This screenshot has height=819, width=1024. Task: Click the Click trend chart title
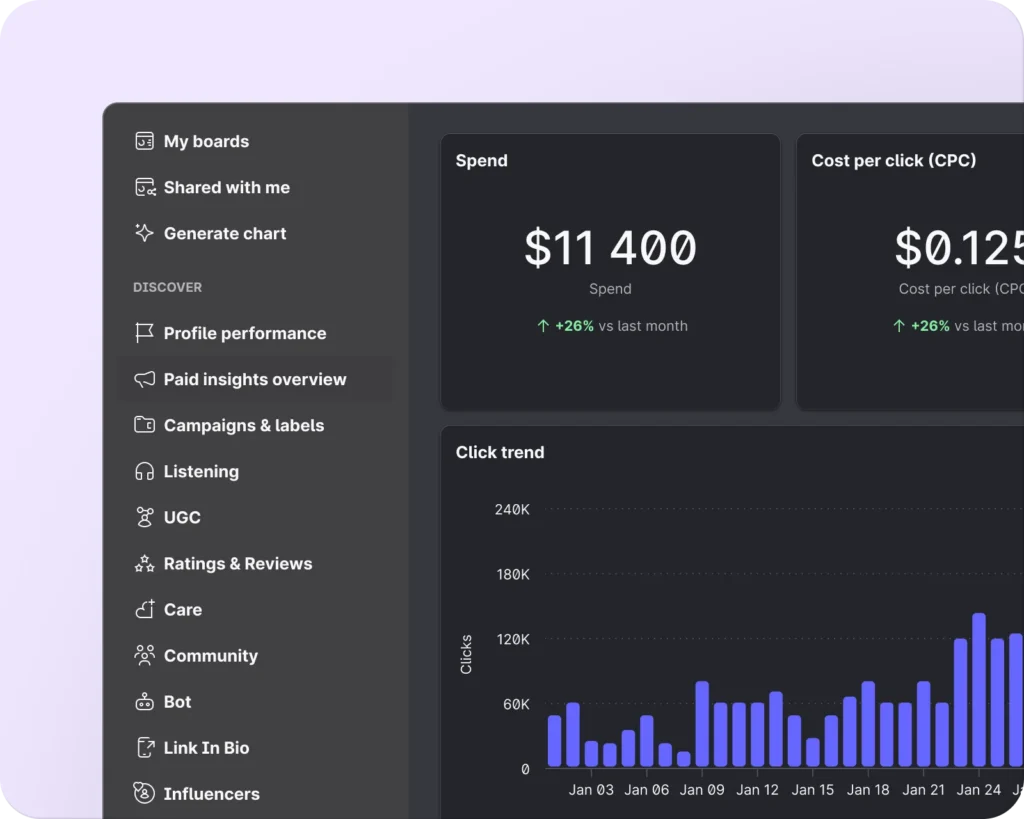[x=500, y=452]
